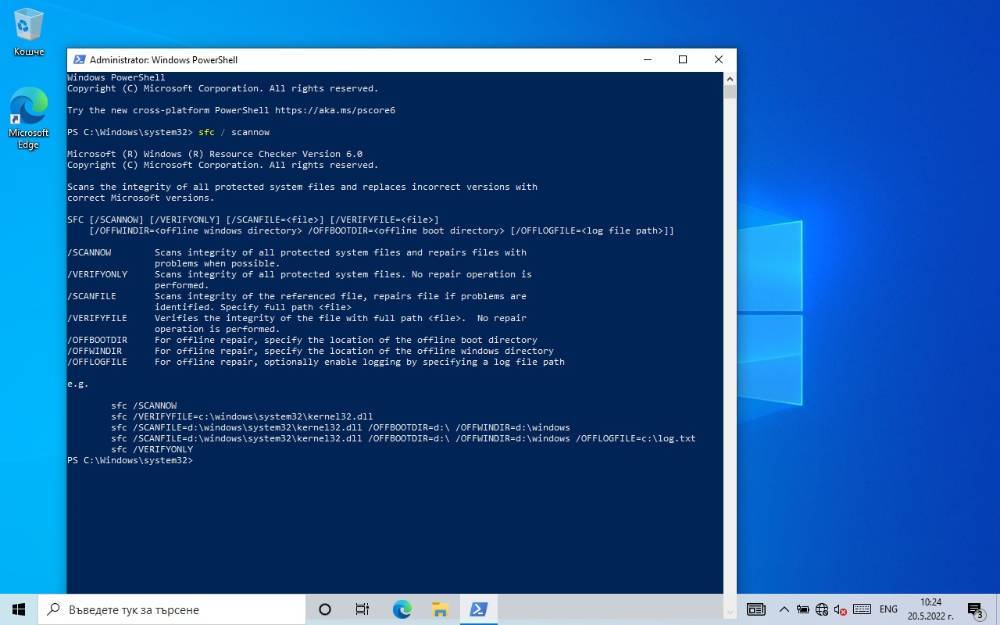The image size is (1000, 625).
Task: Open the Recycle Bin desktop icon
Action: (28, 32)
